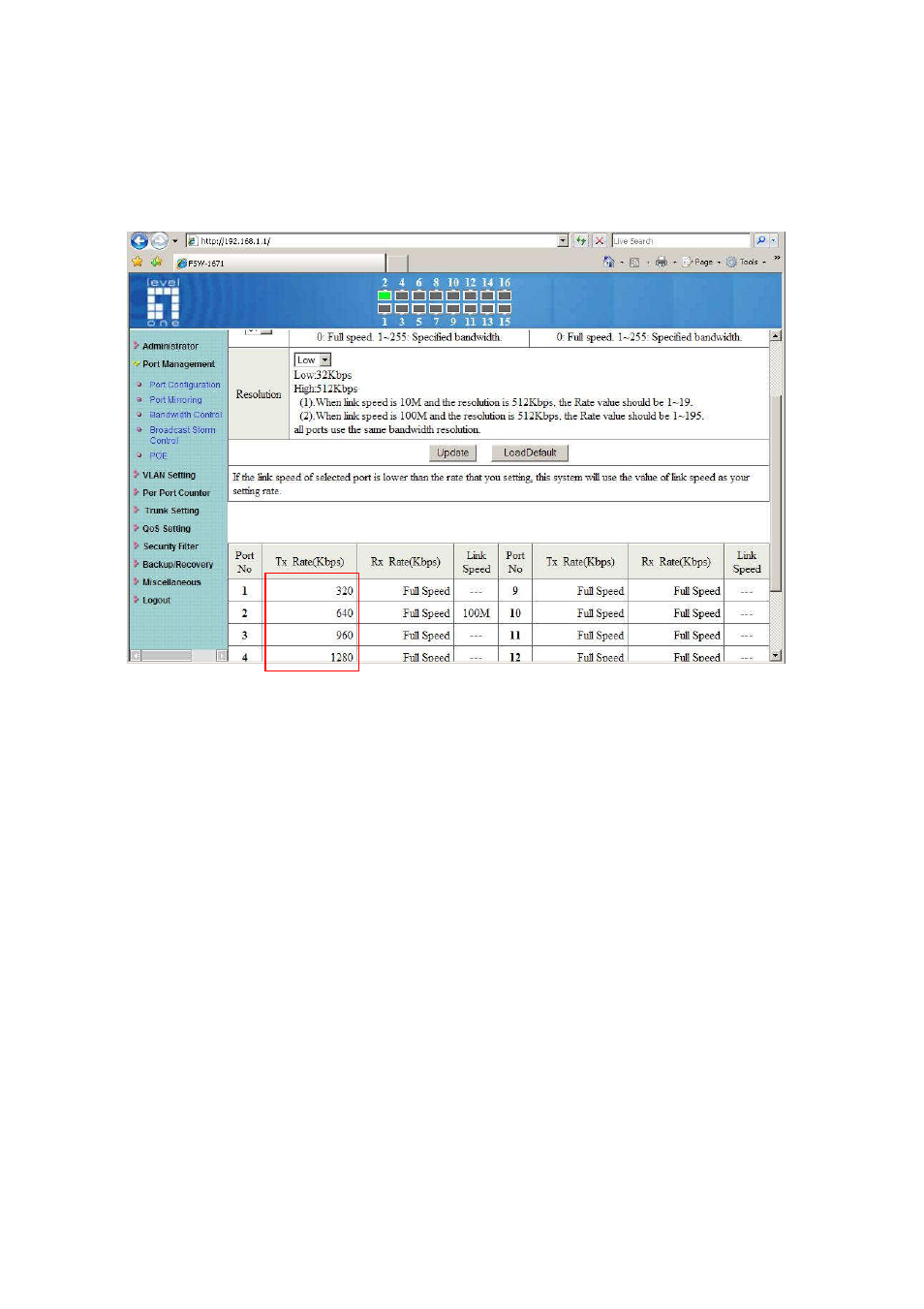This screenshot has width=924, height=1309.
Task: Click the Live Search magnifier icon
Action: click(x=761, y=241)
